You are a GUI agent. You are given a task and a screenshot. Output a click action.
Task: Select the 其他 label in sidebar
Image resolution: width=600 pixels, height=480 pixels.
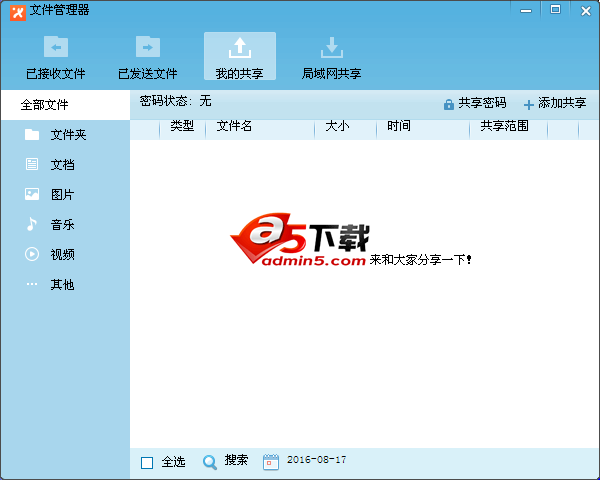pyautogui.click(x=62, y=284)
